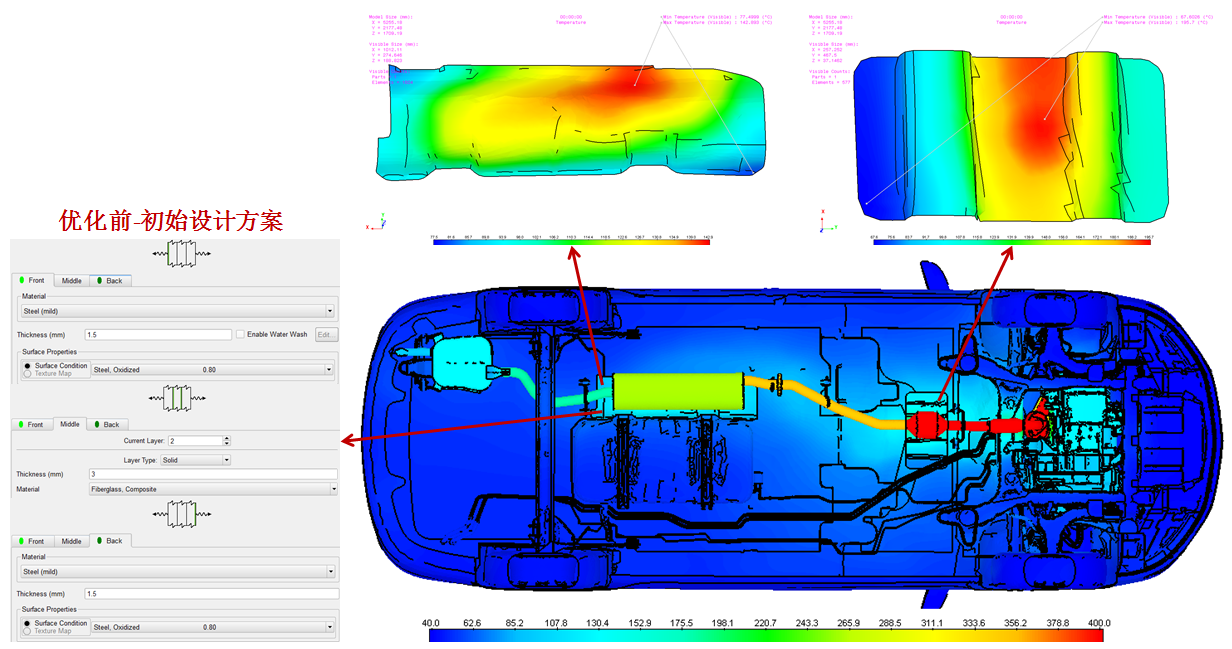Image resolution: width=1232 pixels, height=649 pixels.
Task: Click temperature color bar under left heat shield view
Action: 570,242
